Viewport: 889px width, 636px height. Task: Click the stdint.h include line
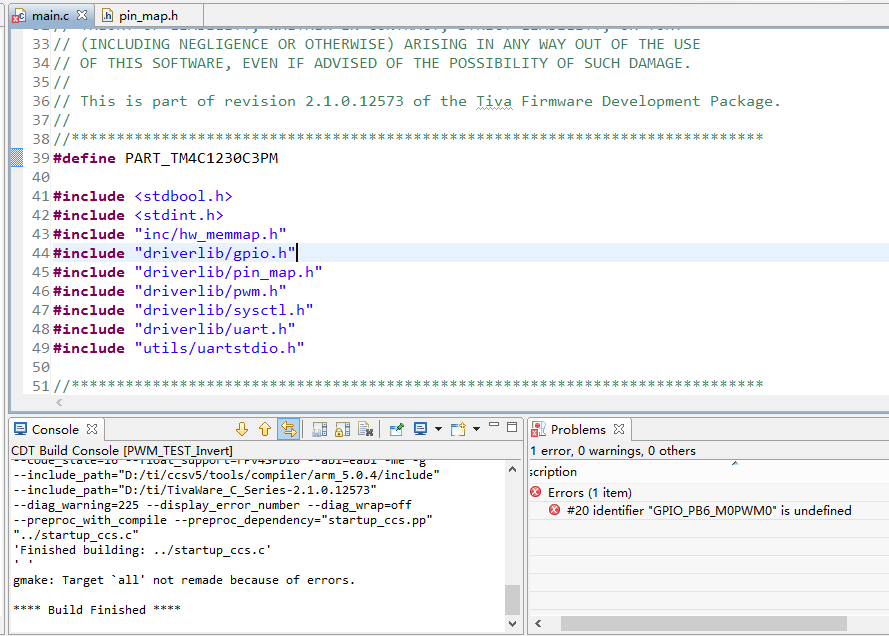tap(138, 215)
